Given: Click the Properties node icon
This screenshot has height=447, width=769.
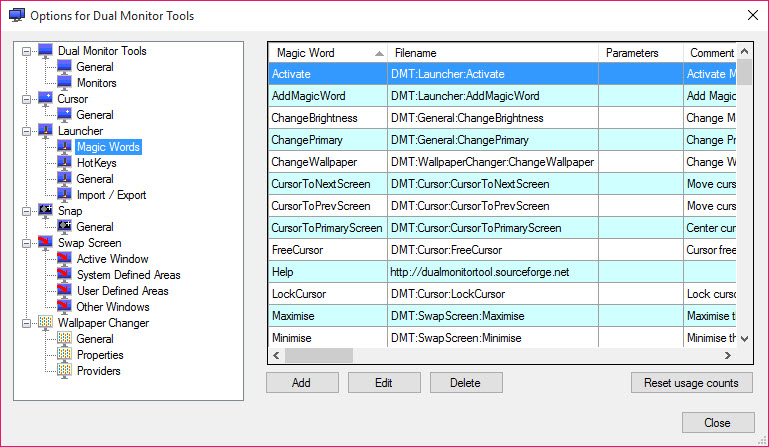Looking at the screenshot, I should 64,355.
